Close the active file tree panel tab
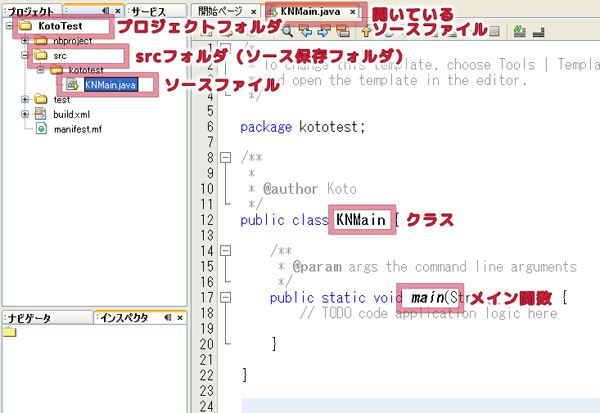Screen dimensions: 600x413 (x=118, y=11)
